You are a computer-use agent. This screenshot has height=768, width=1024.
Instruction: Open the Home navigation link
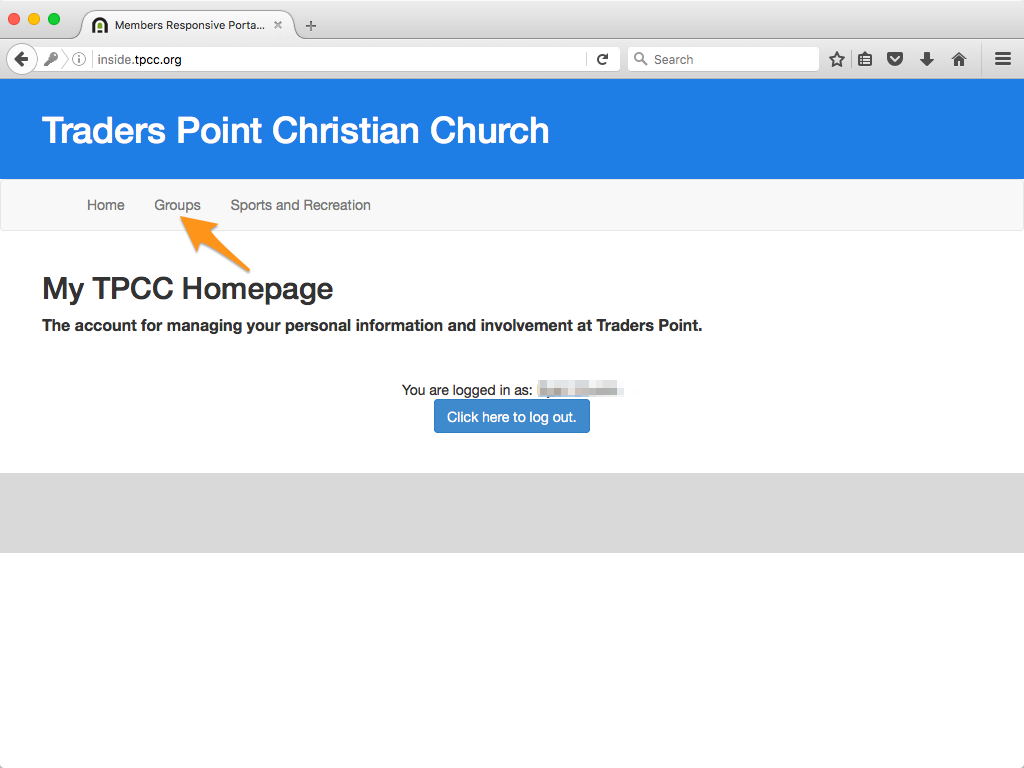pyautogui.click(x=106, y=205)
